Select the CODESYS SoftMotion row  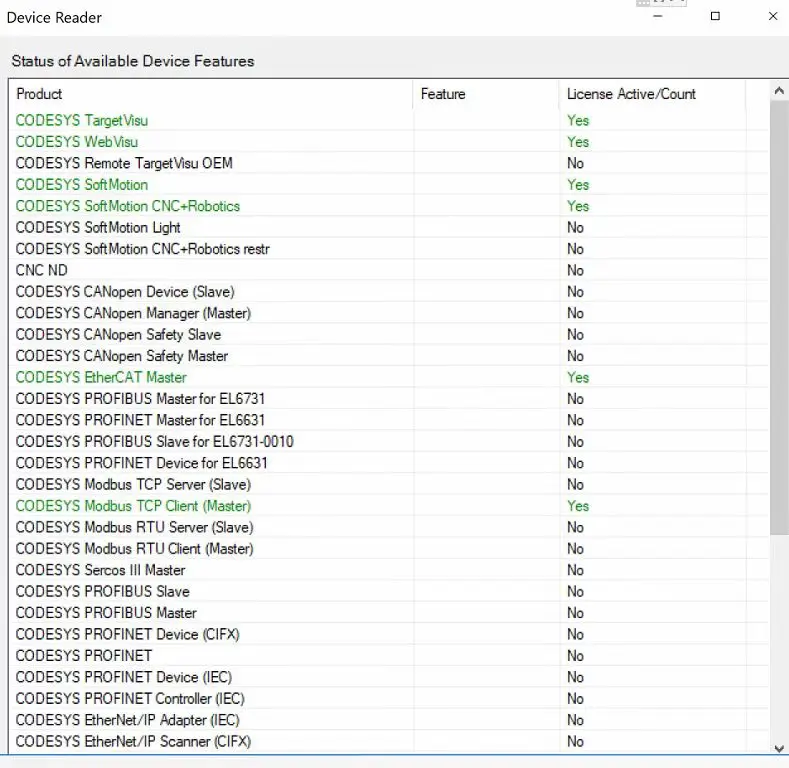point(388,185)
